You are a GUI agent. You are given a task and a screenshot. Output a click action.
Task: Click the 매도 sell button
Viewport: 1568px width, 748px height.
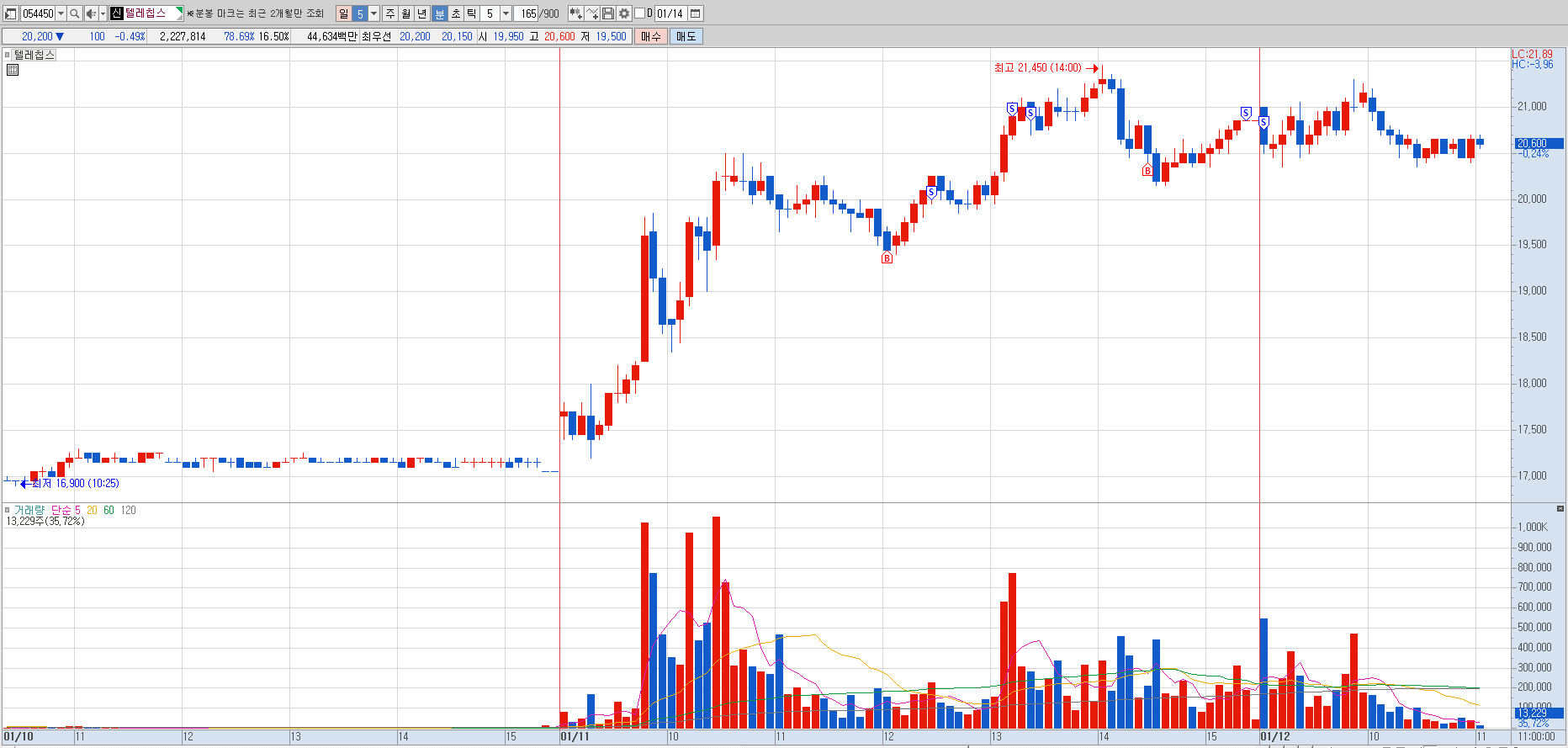686,36
